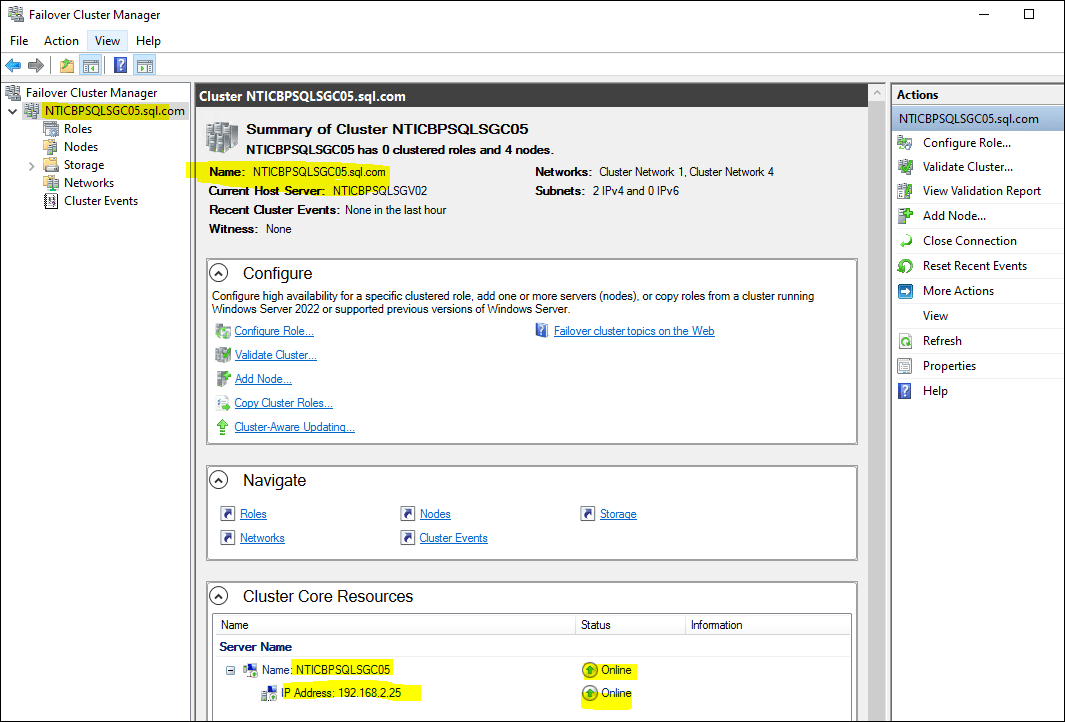Viewport: 1065px width, 722px height.
Task: Click the Refresh icon in Actions pane
Action: tap(905, 341)
